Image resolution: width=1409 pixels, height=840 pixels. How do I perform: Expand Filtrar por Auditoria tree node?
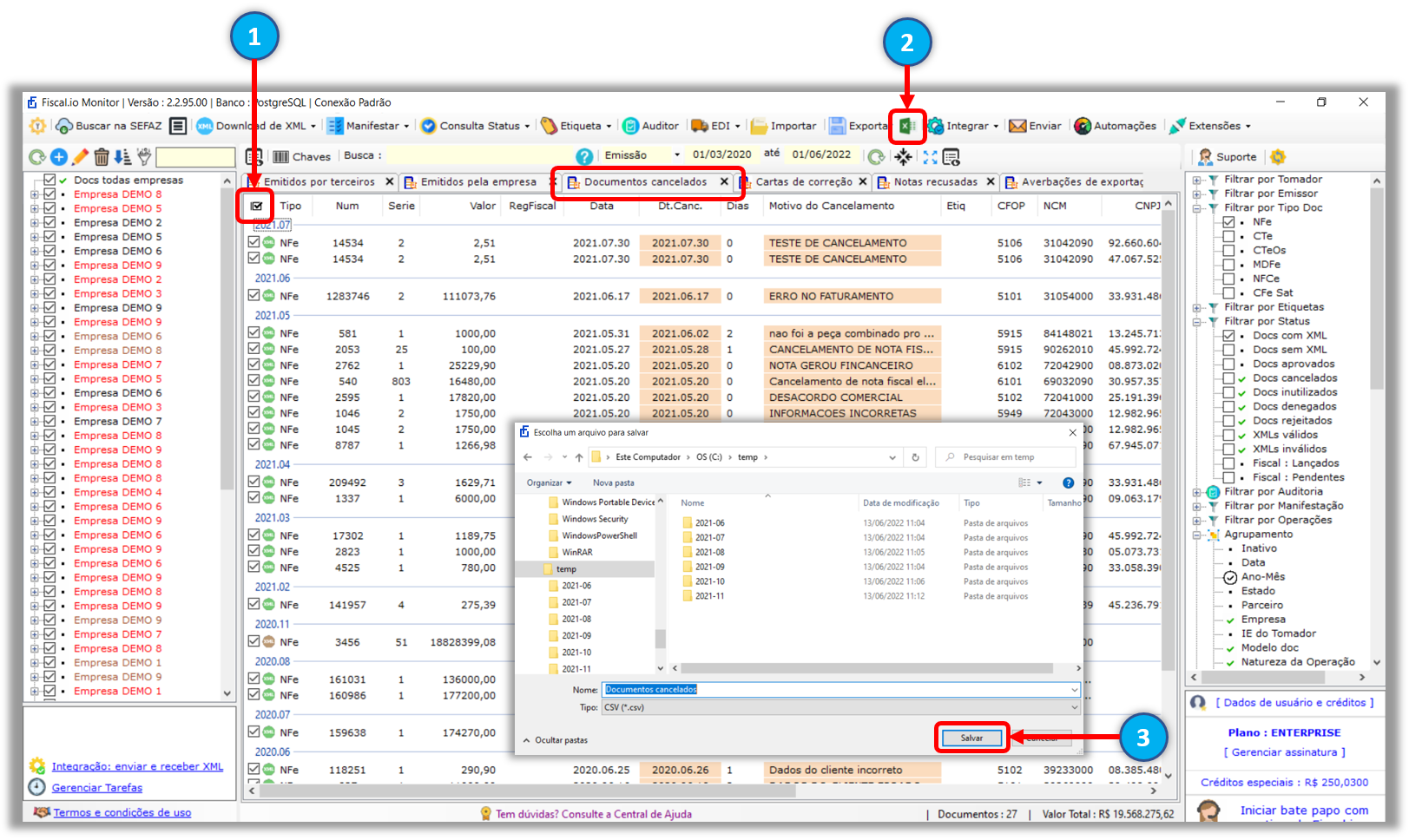point(1197,492)
